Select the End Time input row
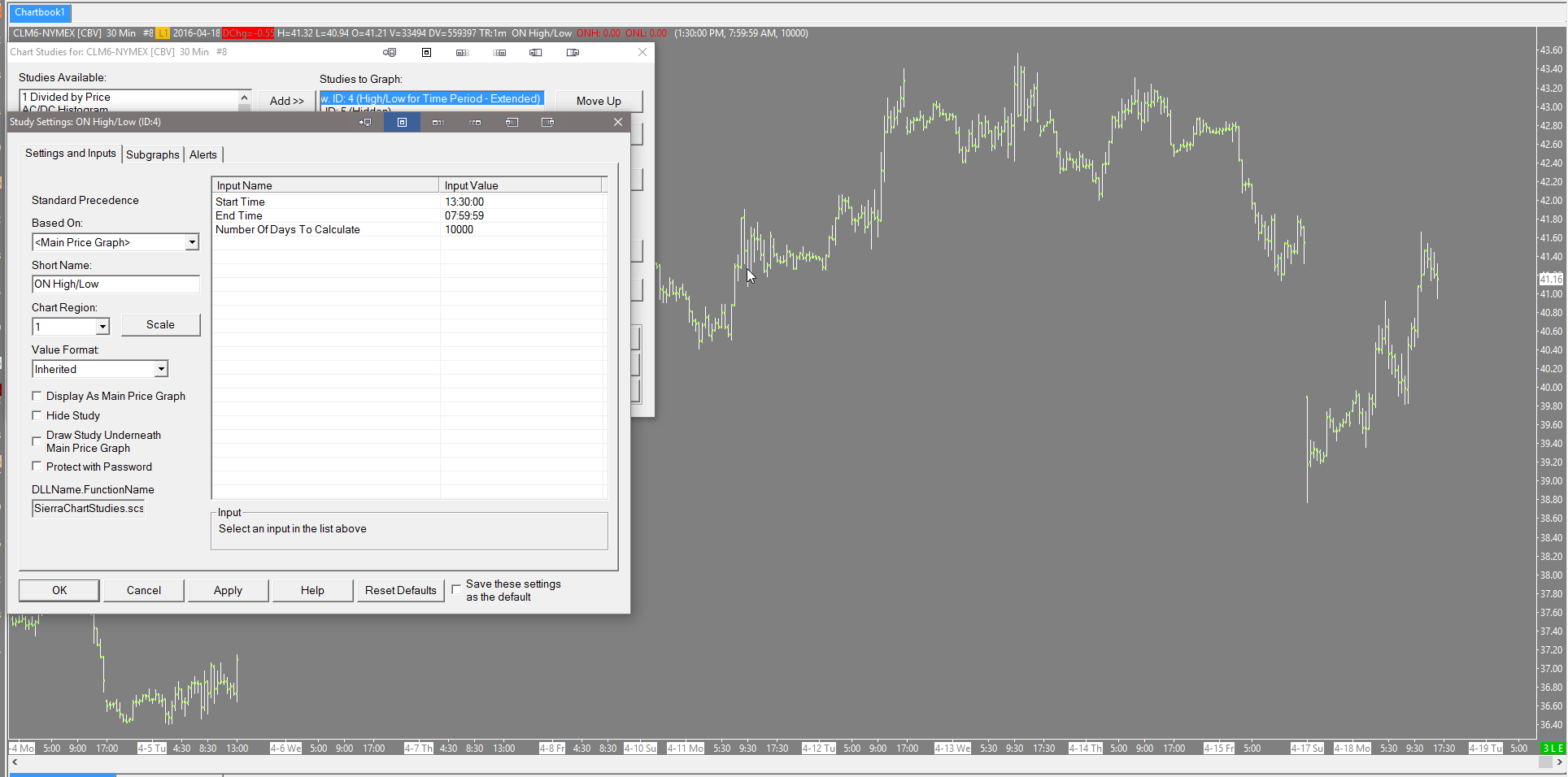The width and height of the screenshot is (1568, 777). point(409,215)
